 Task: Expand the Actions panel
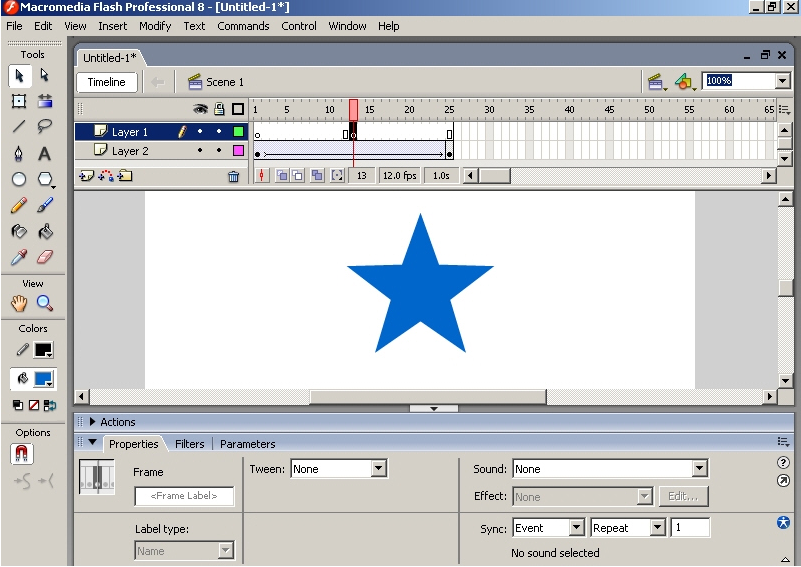[x=92, y=421]
